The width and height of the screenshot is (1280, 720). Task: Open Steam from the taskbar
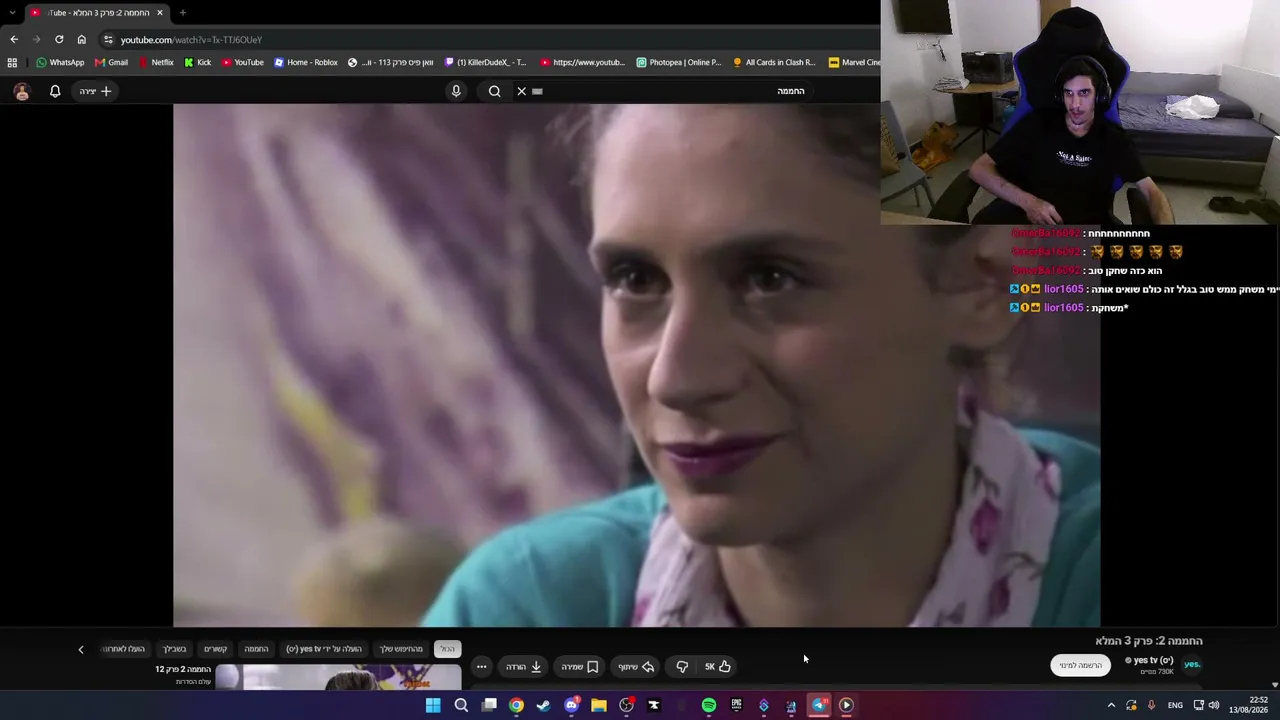[543, 705]
